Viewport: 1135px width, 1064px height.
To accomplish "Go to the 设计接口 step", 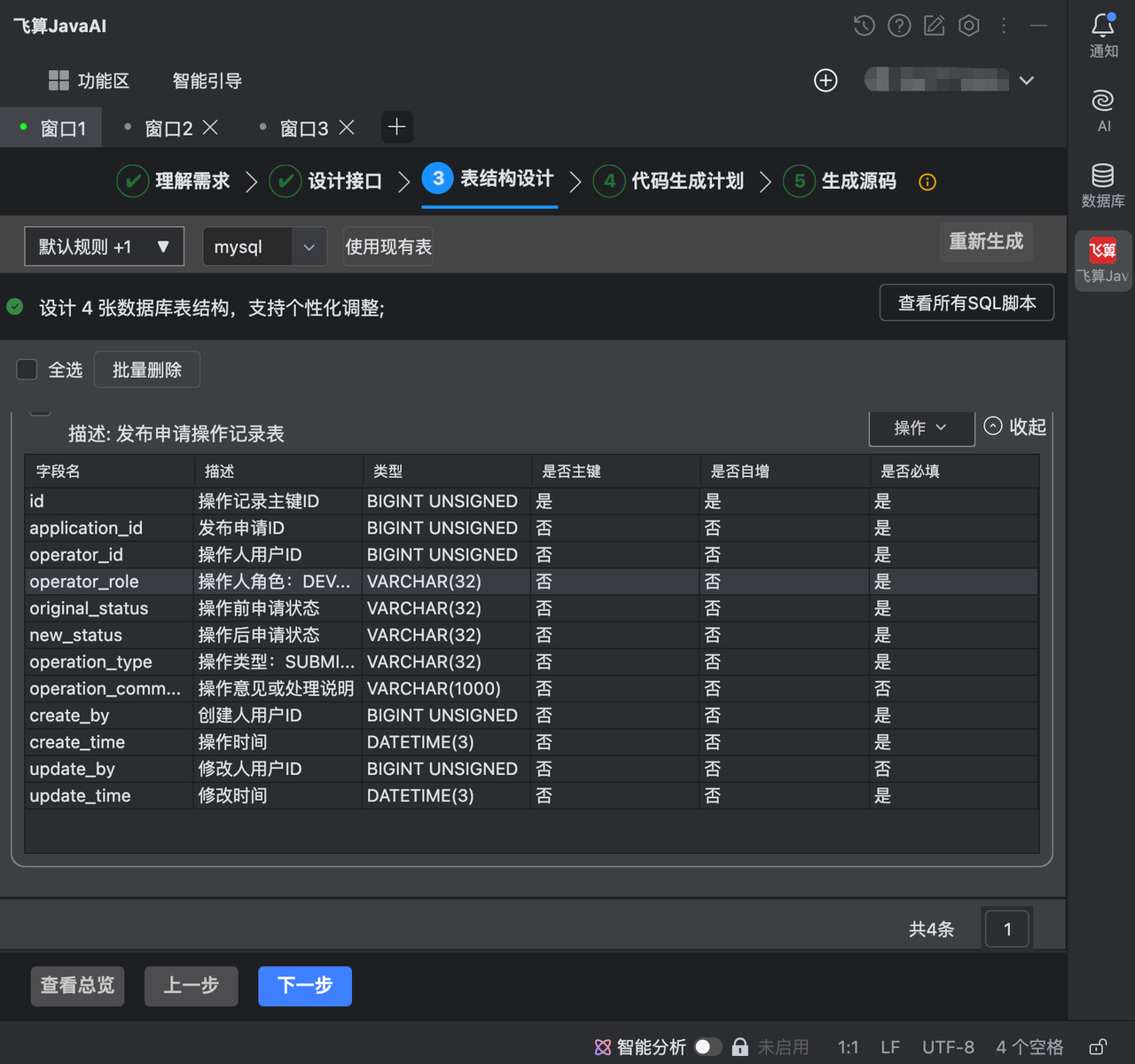I will (x=325, y=181).
